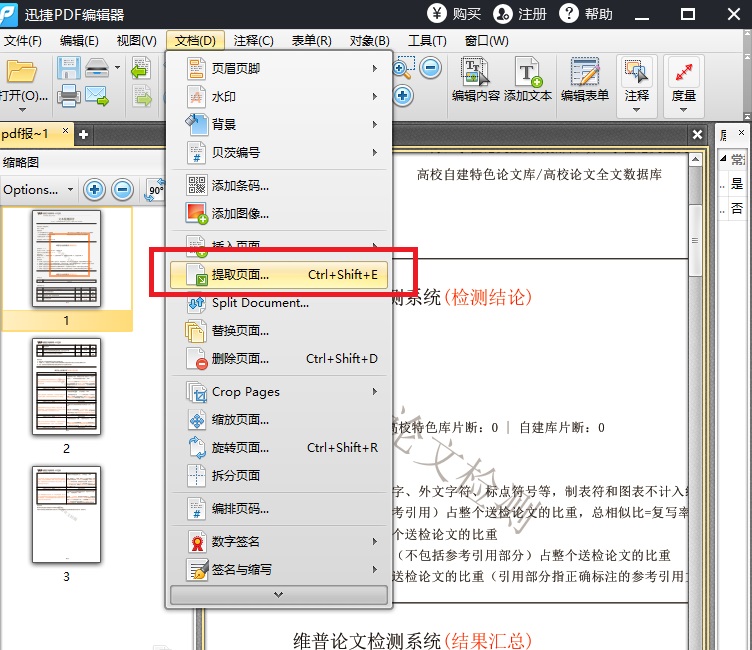Close the document view pane
The width and height of the screenshot is (752, 650).
pyautogui.click(x=697, y=135)
